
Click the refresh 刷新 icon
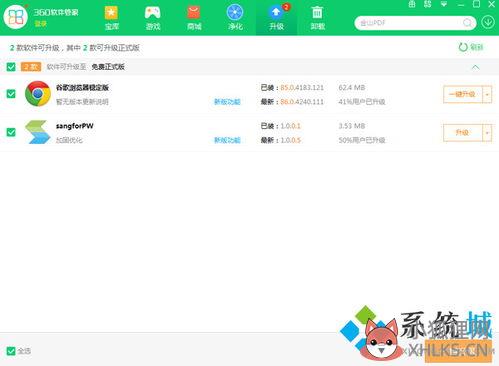point(463,47)
